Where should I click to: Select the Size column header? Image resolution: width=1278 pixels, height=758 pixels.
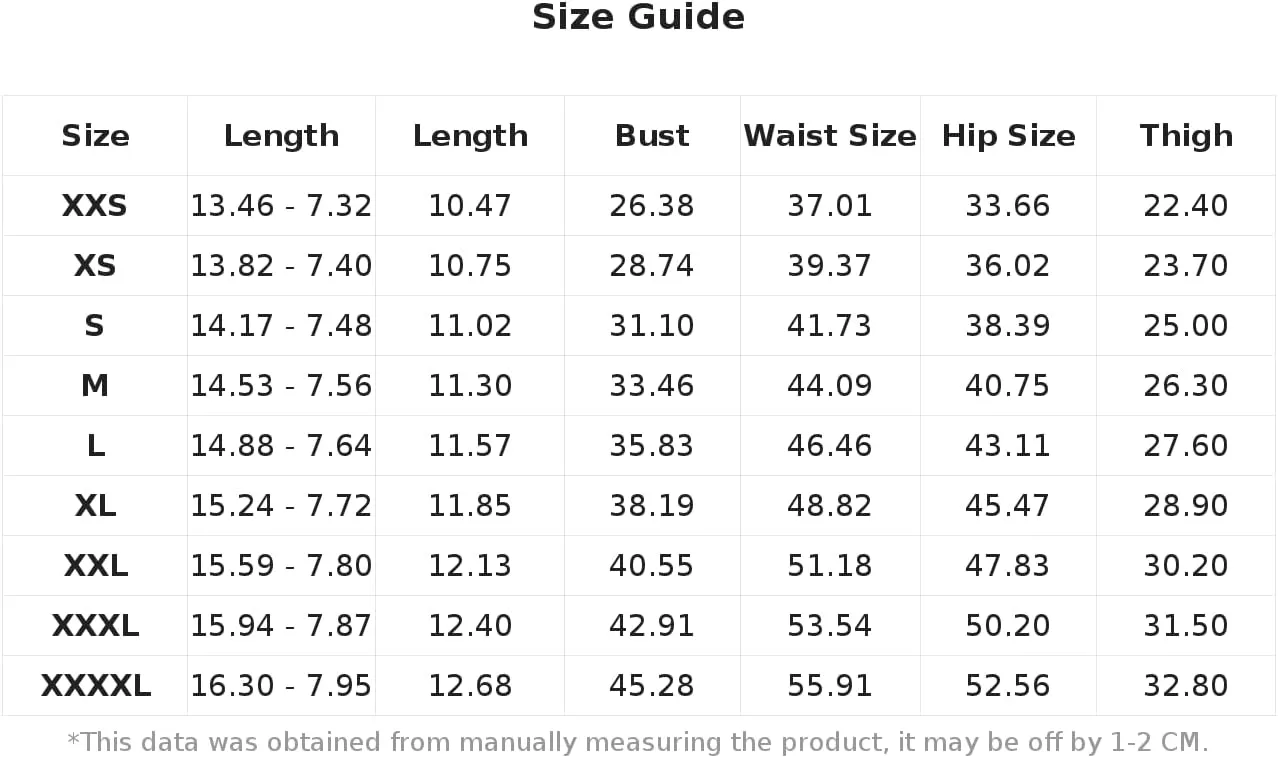click(x=95, y=136)
